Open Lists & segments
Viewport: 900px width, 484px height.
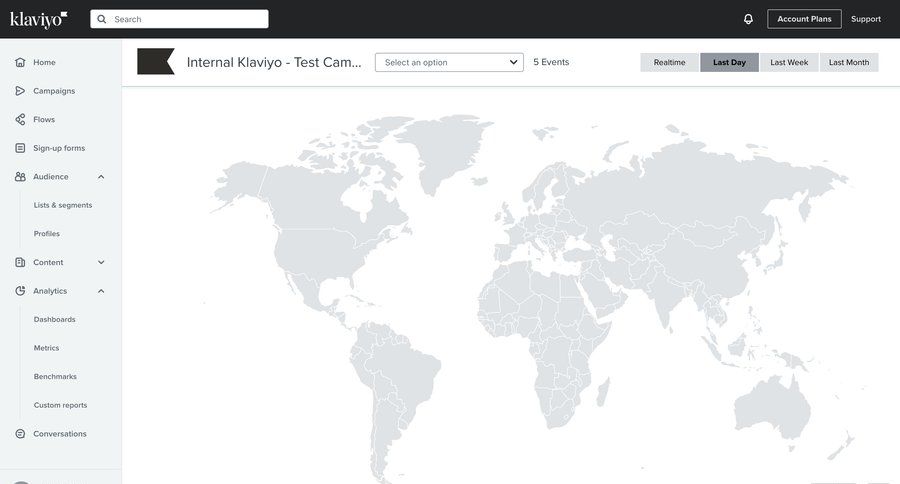click(x=63, y=205)
